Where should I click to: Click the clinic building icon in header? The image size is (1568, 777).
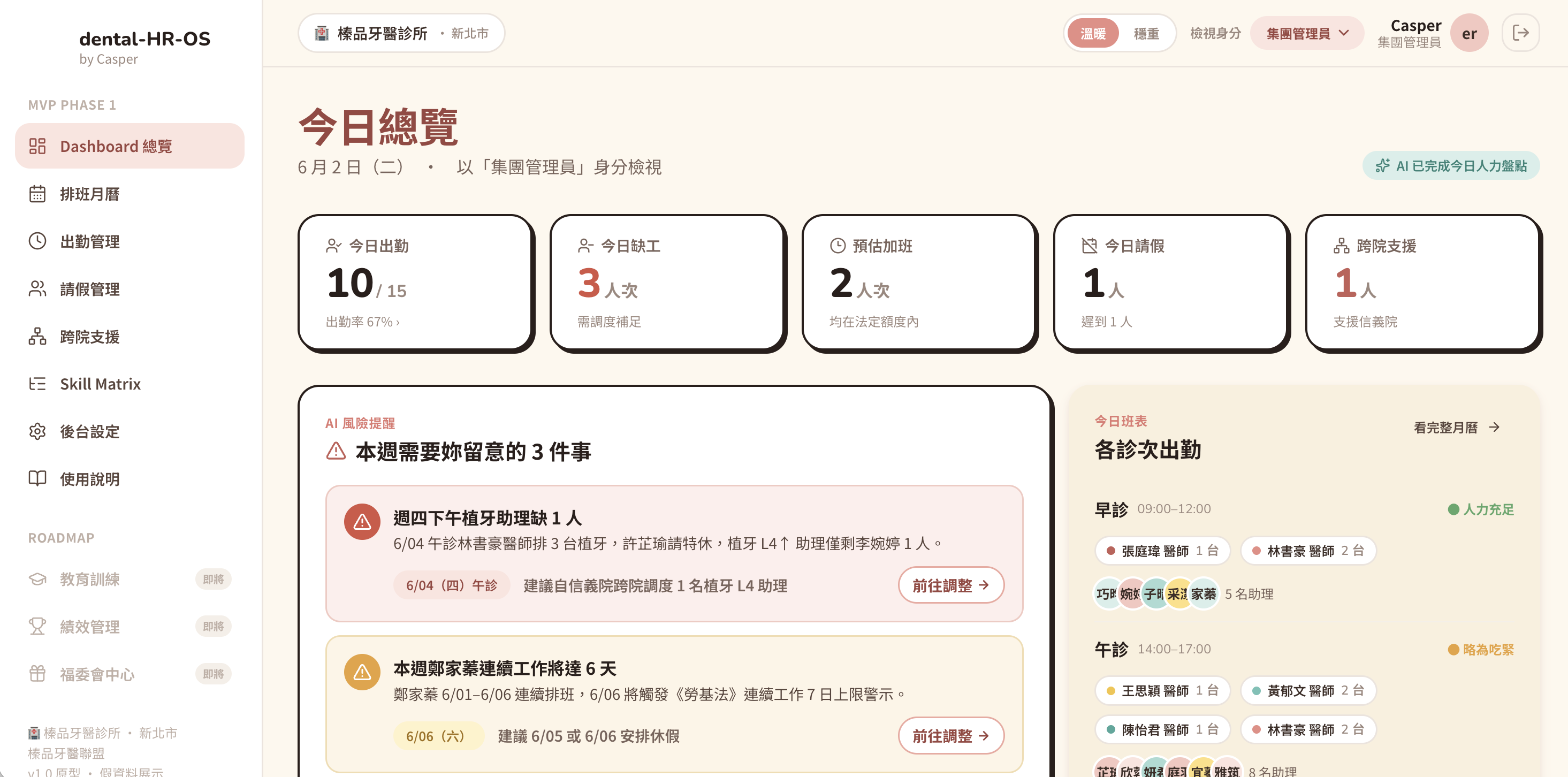[322, 33]
